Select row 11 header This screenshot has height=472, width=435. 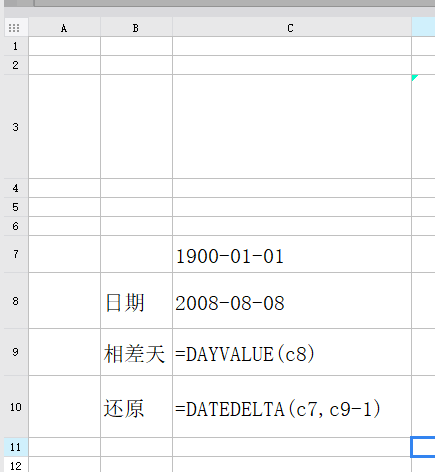16,447
